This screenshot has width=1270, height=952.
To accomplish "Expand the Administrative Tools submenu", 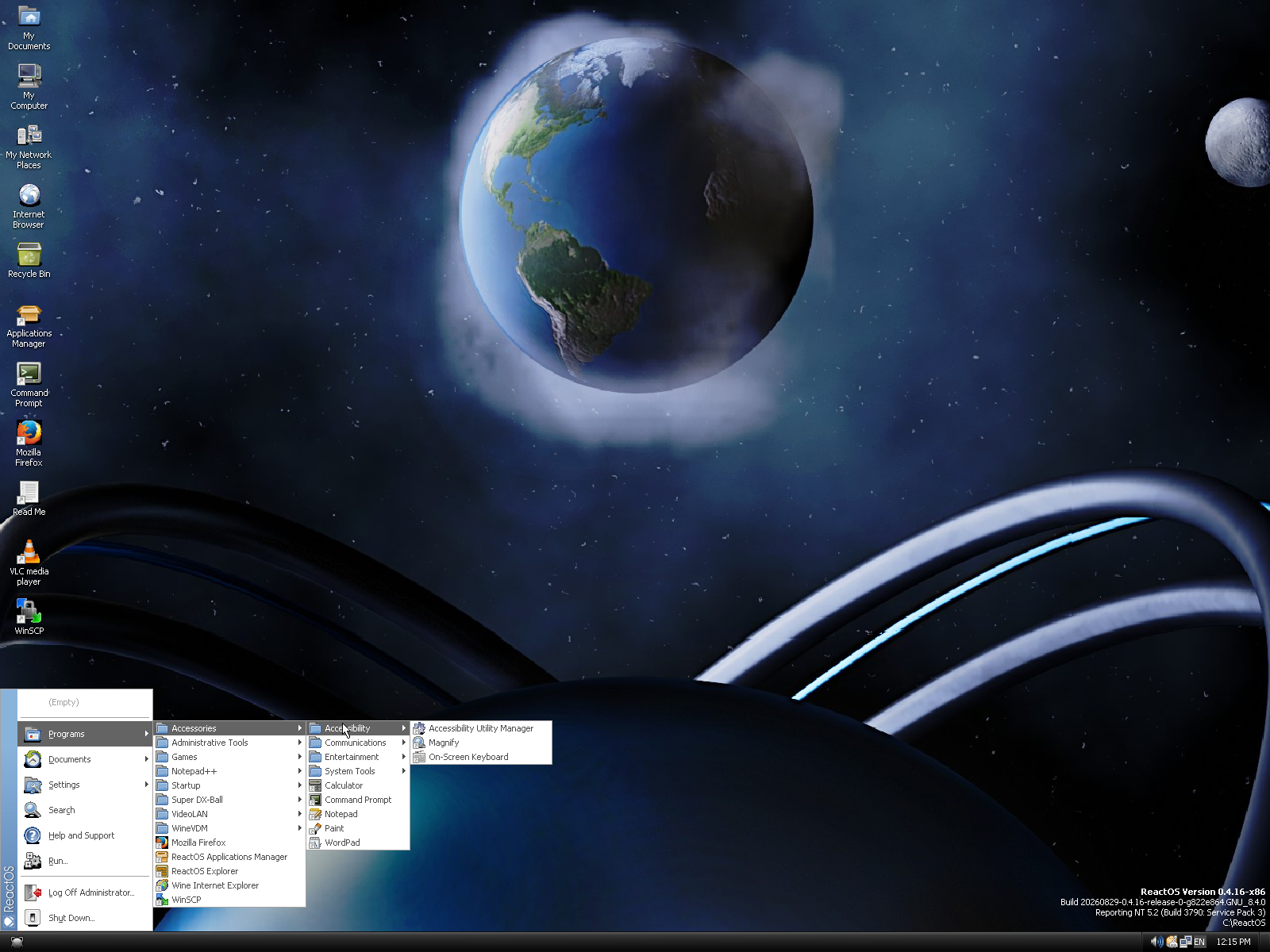I will (x=229, y=743).
